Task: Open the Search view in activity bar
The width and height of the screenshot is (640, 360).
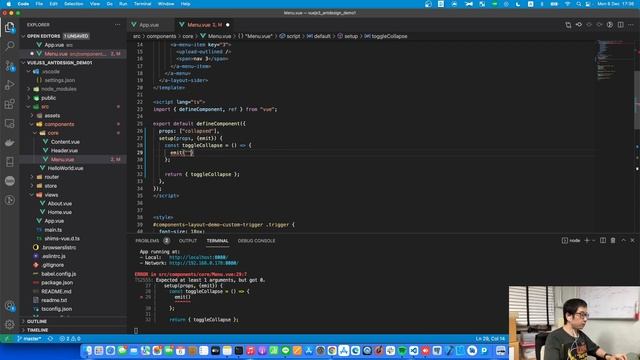Action: pyautogui.click(x=9, y=46)
